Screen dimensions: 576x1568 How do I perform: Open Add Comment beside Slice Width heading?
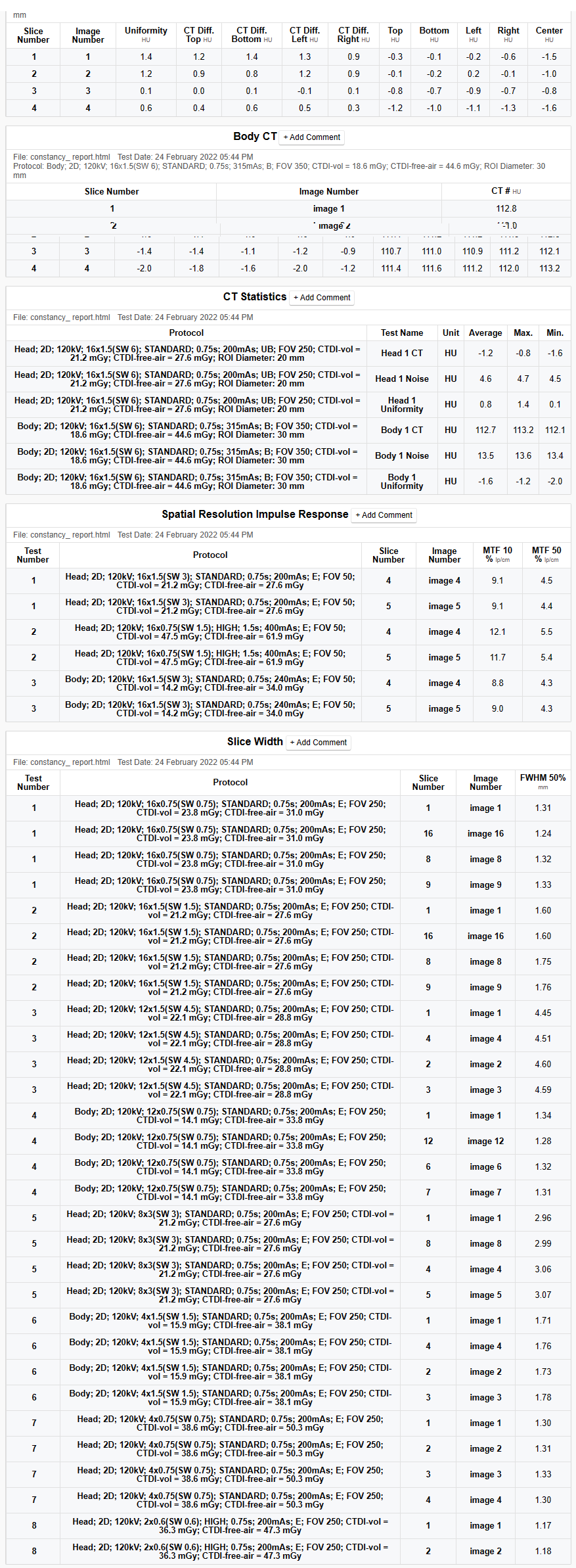319,743
